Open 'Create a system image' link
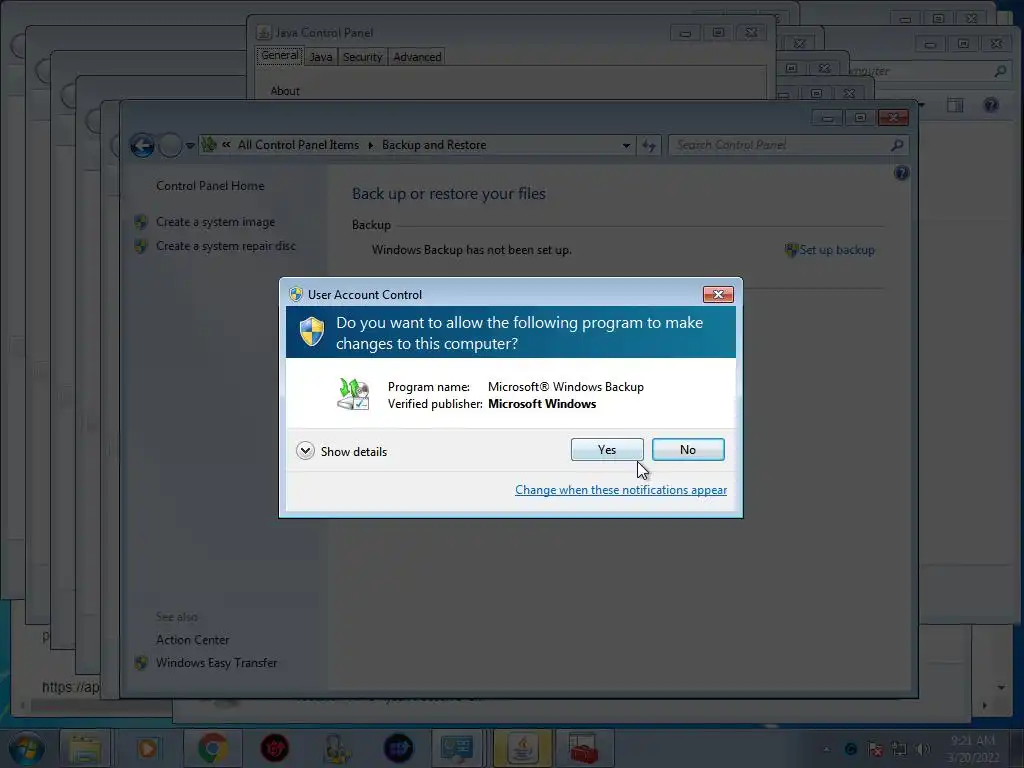The image size is (1024, 768). tap(215, 222)
